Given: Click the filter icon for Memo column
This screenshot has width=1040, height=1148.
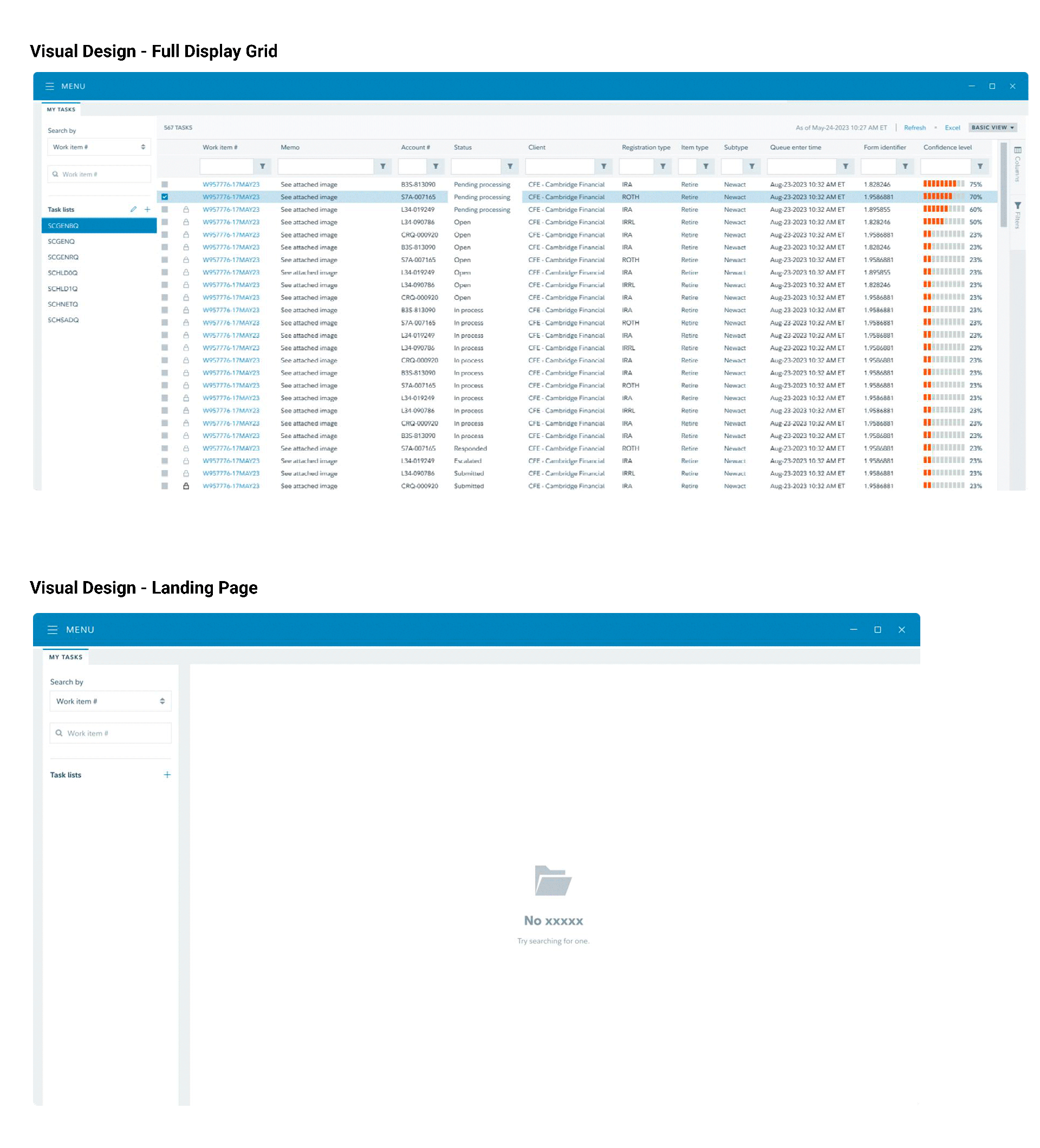Looking at the screenshot, I should 383,167.
